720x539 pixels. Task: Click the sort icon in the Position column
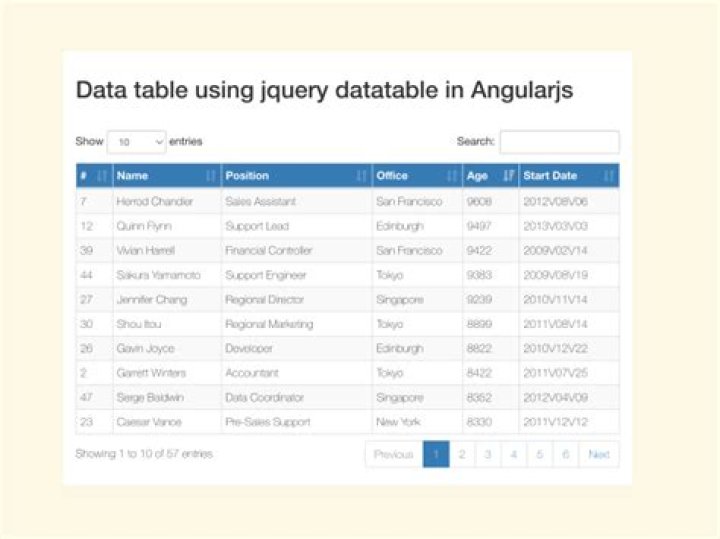[361, 176]
